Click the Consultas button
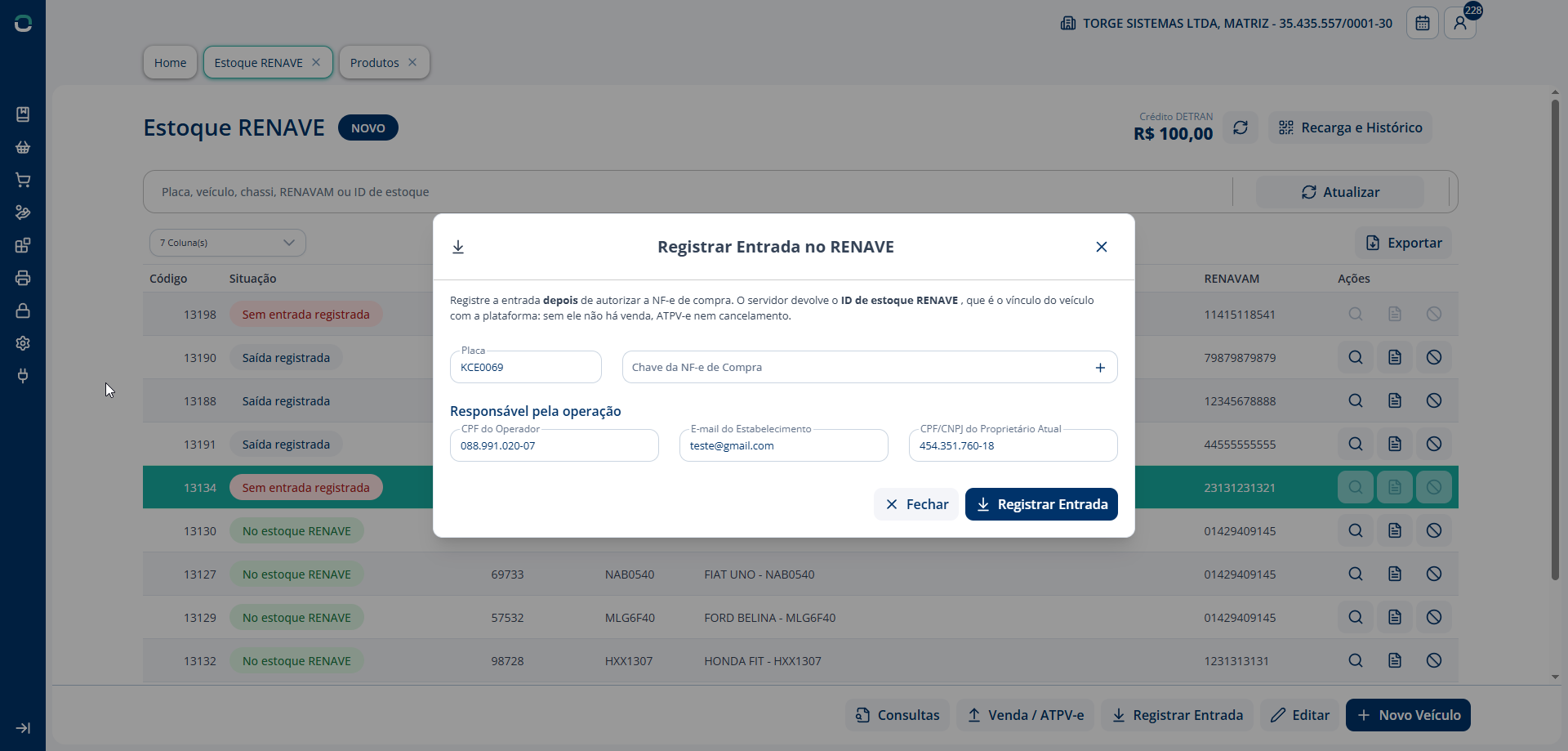The width and height of the screenshot is (1568, 751). (898, 715)
